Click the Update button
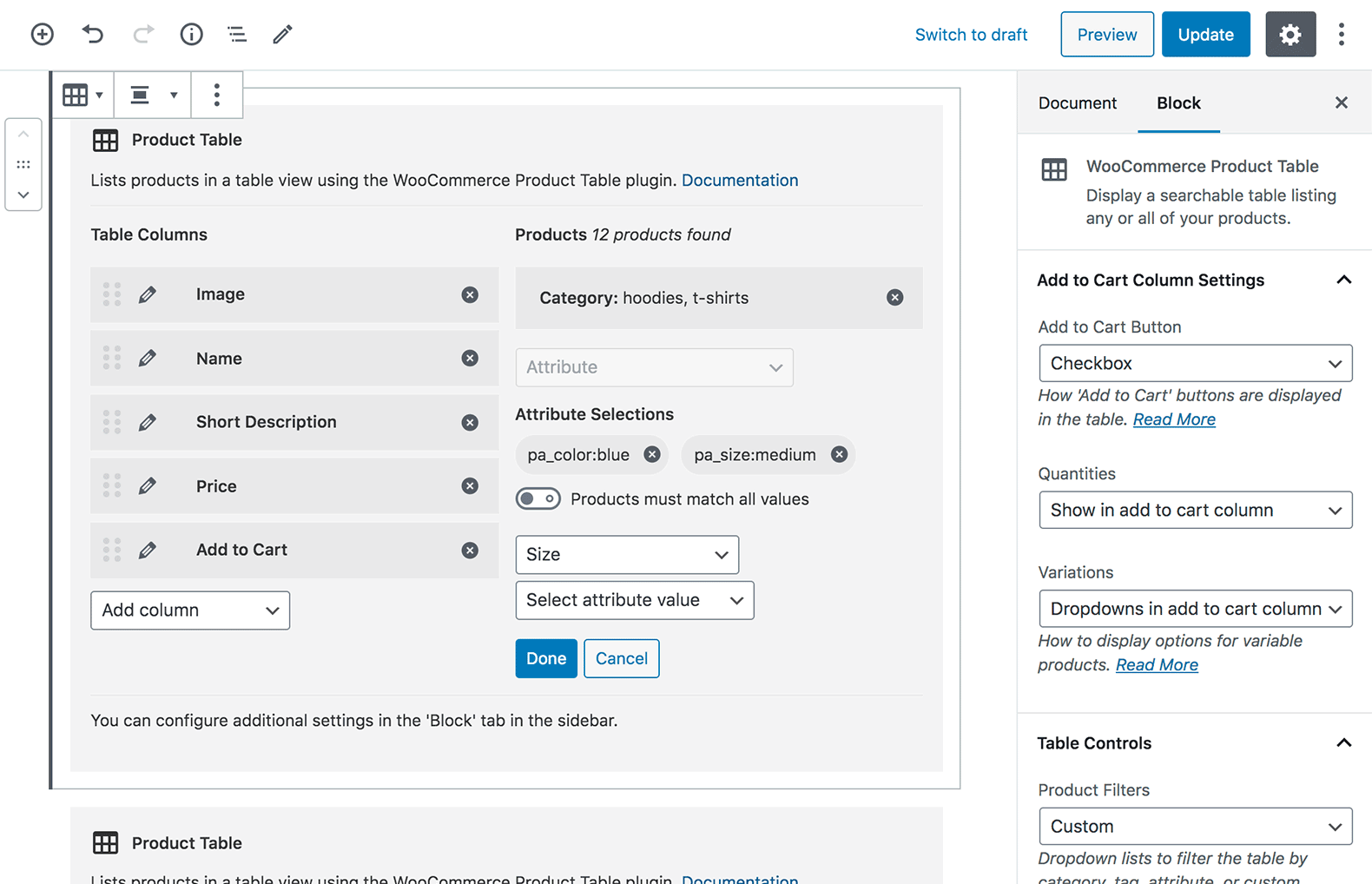This screenshot has height=884, width=1372. tap(1205, 35)
